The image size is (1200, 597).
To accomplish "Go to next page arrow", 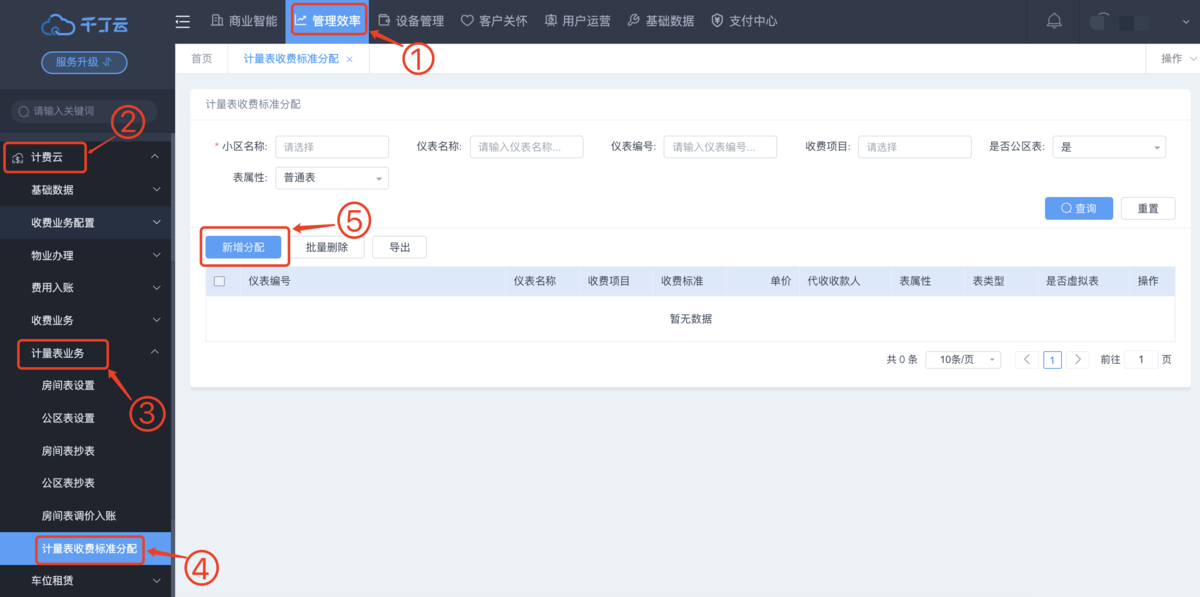I will coord(1077,360).
